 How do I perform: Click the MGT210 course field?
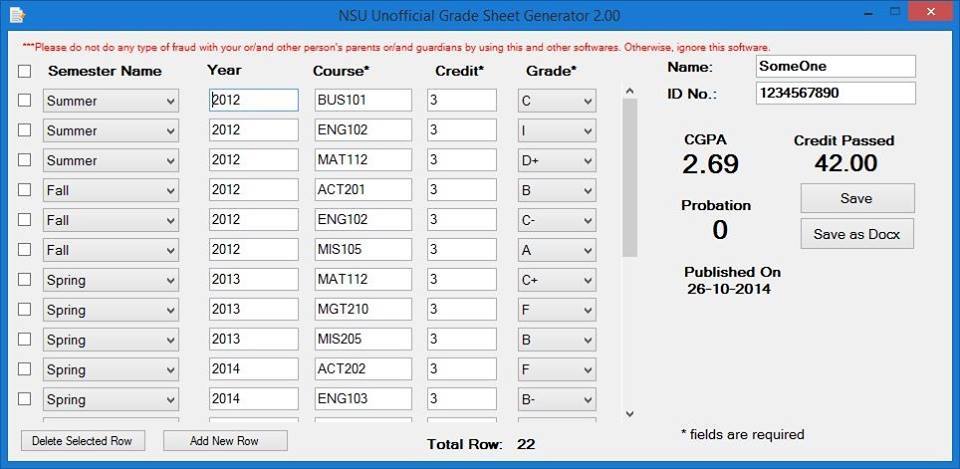[x=363, y=309]
